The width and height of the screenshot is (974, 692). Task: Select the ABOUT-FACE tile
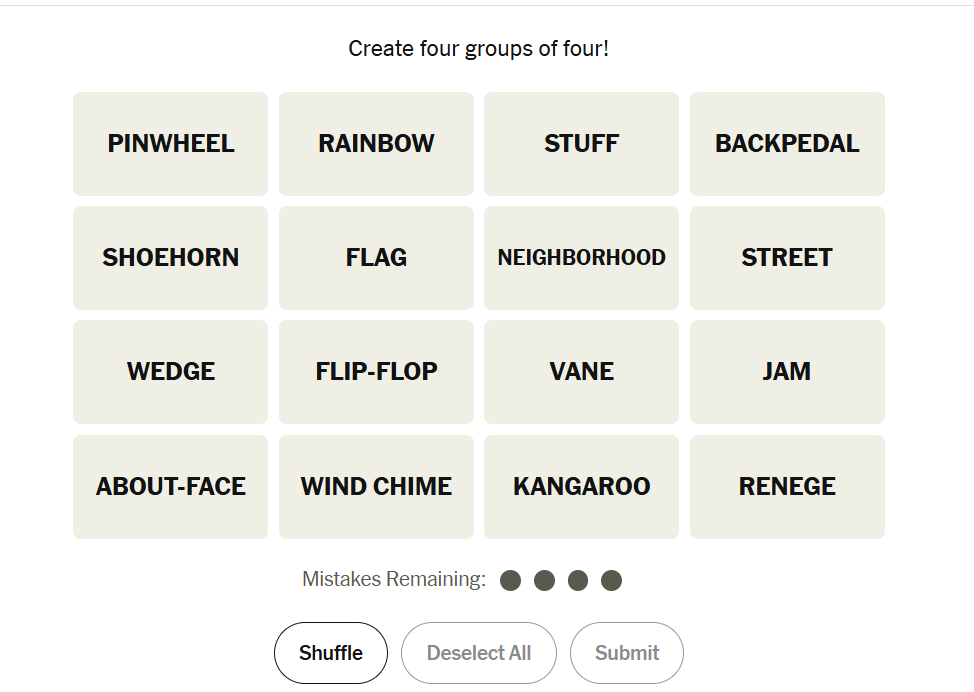(170, 487)
